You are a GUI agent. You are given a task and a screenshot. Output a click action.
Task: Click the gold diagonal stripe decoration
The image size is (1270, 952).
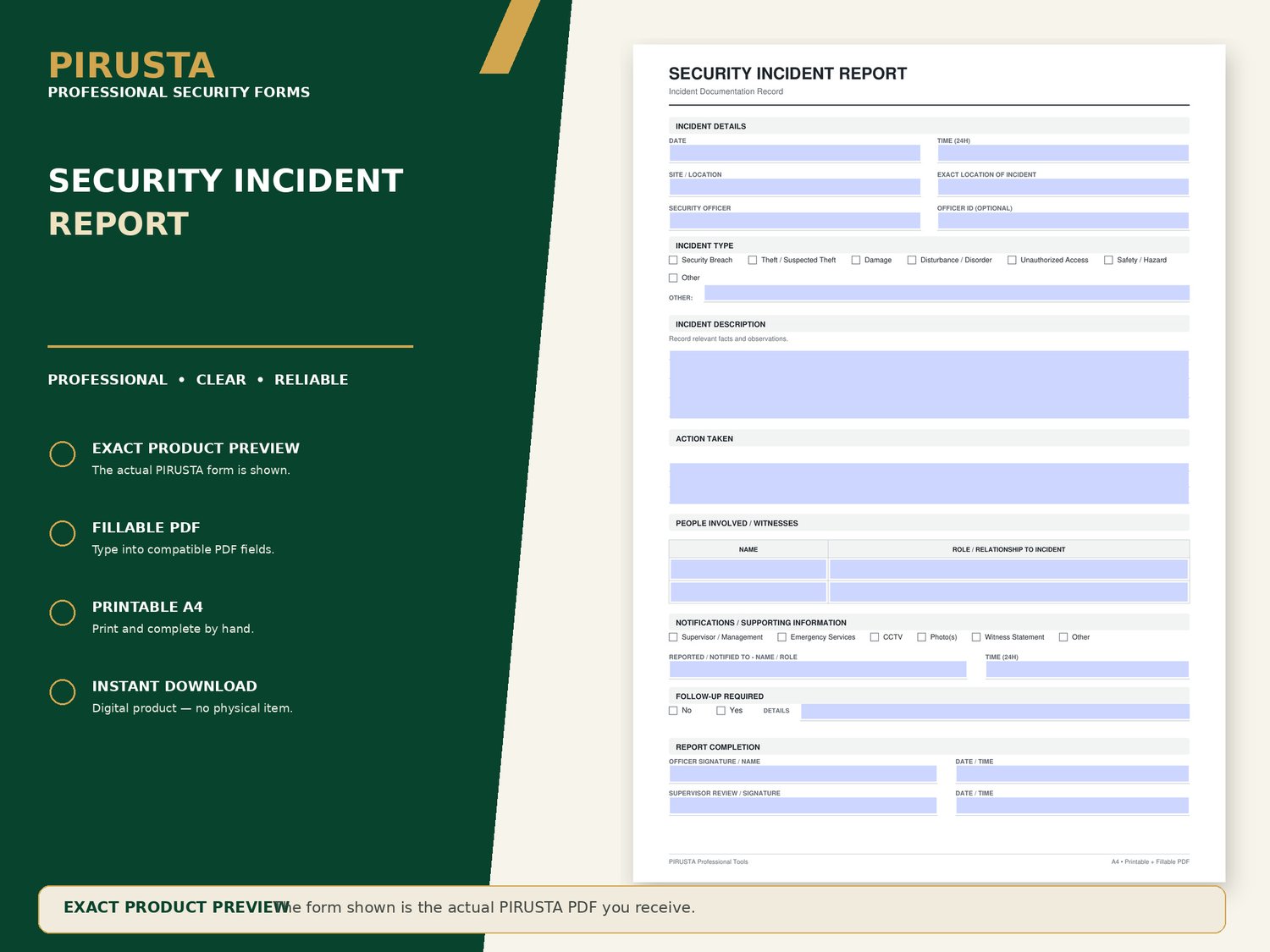pos(510,36)
